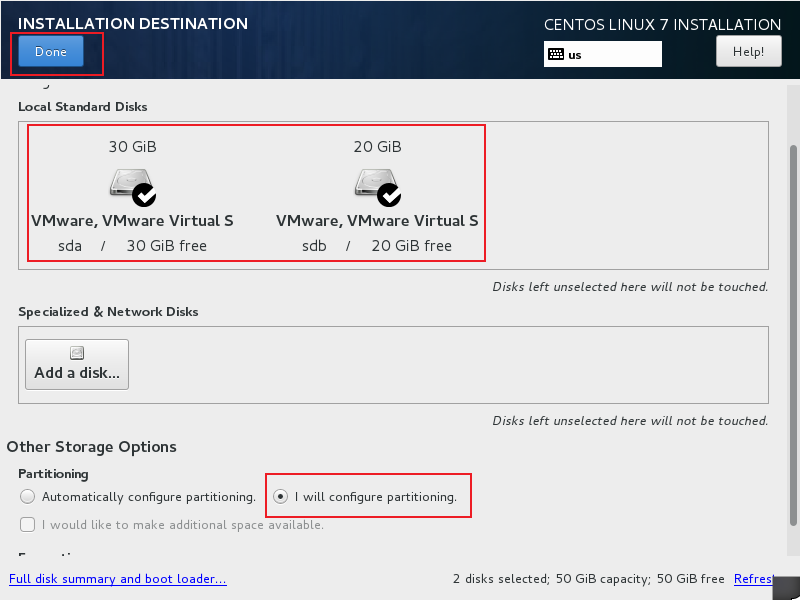Click the blue Done button

51,52
